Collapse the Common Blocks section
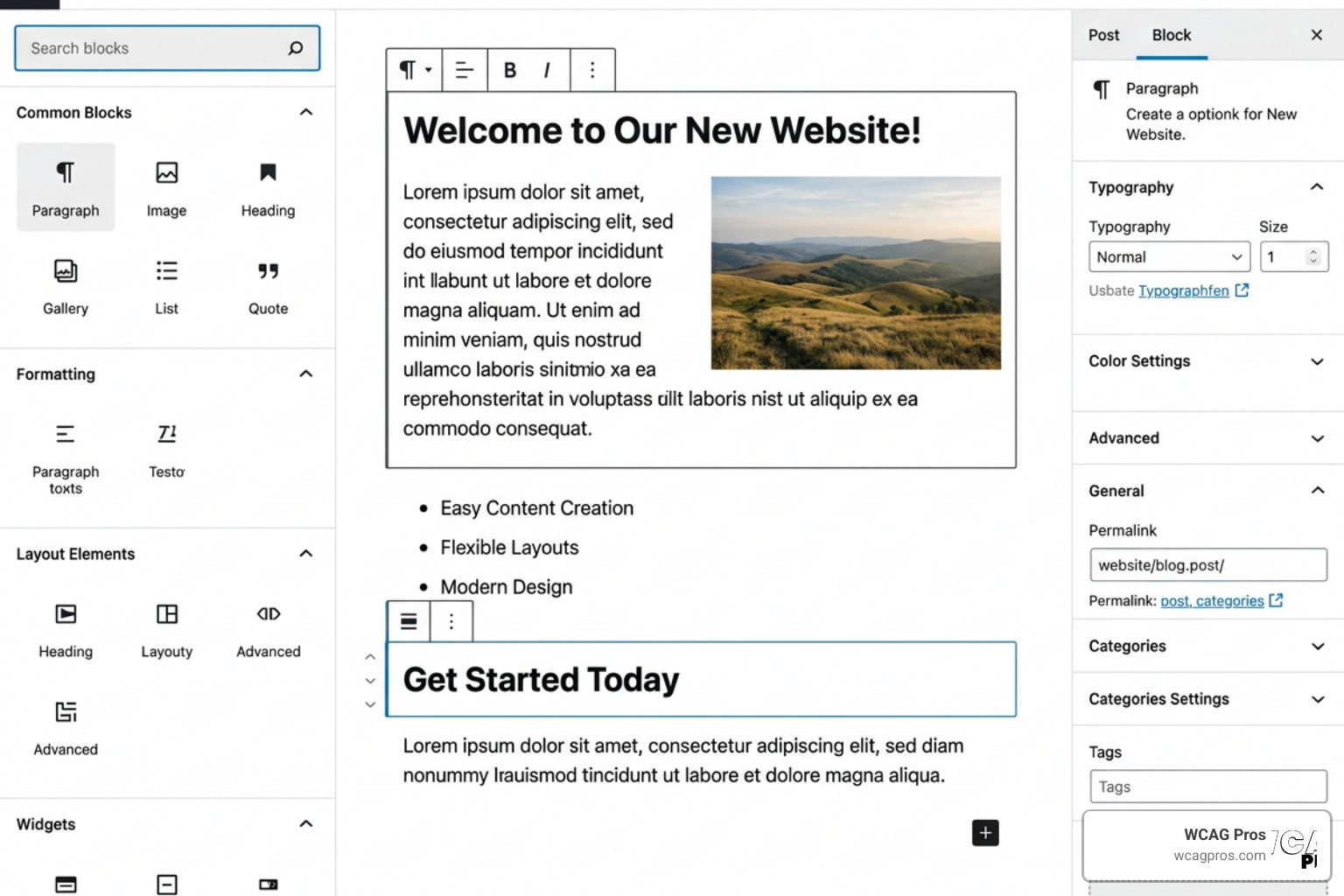Image resolution: width=1344 pixels, height=896 pixels. tap(305, 112)
